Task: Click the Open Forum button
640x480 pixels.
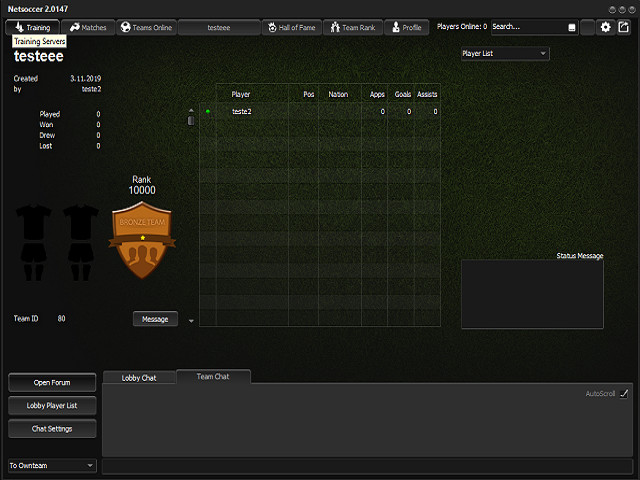Action: click(53, 382)
